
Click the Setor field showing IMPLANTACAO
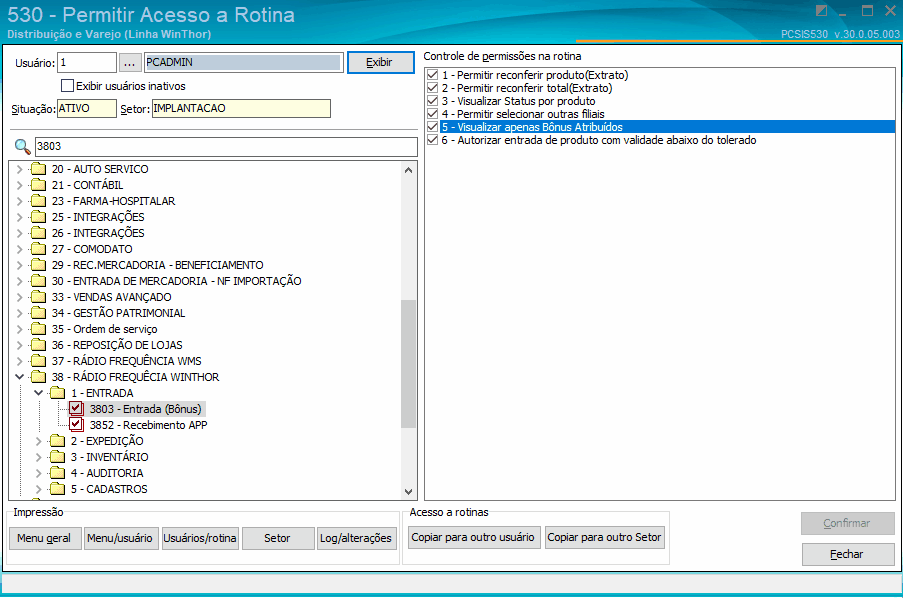click(241, 108)
